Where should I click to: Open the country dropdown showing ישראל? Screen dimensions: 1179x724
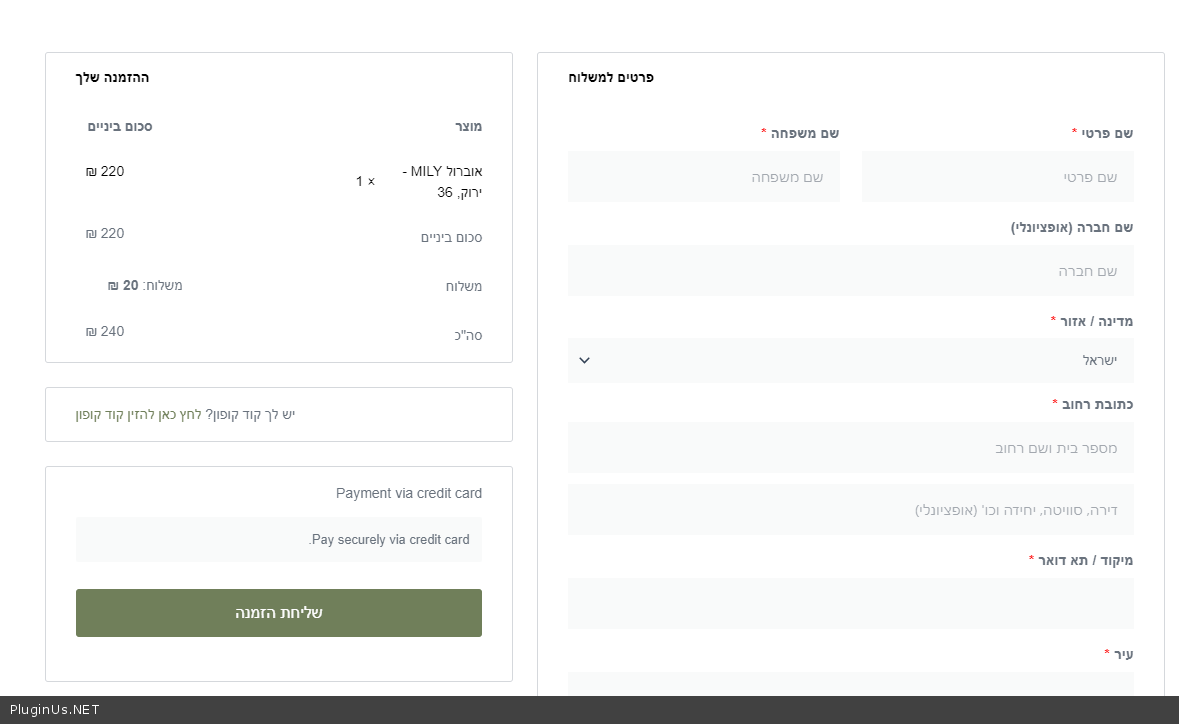850,360
